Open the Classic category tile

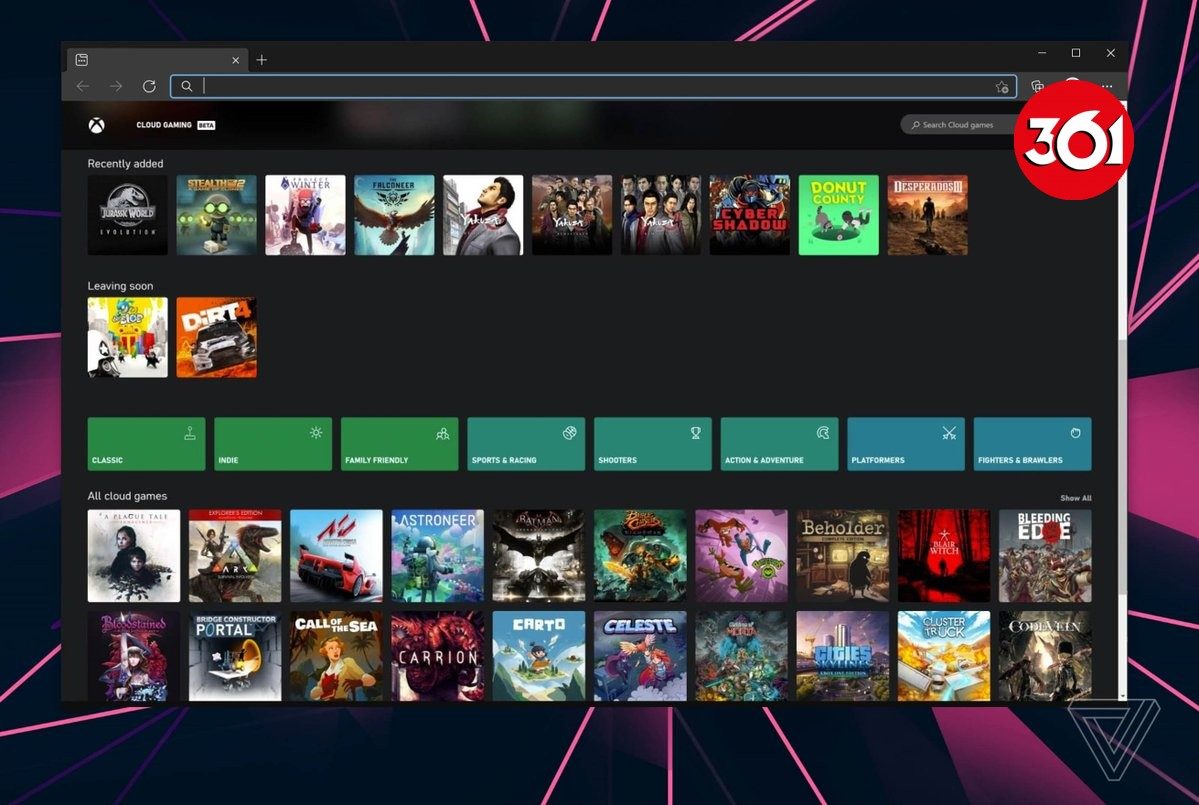[x=146, y=444]
